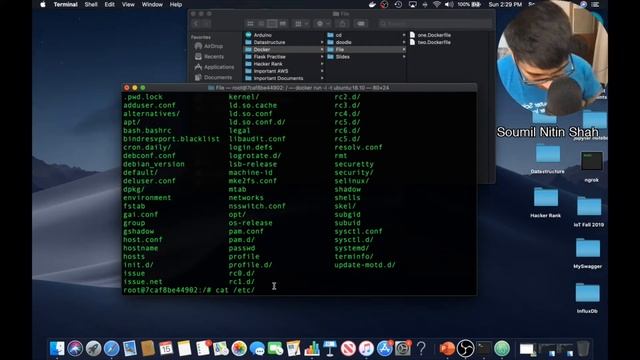Open the View menu
Image resolution: width=640 pixels, height=360 pixels.
click(128, 4)
